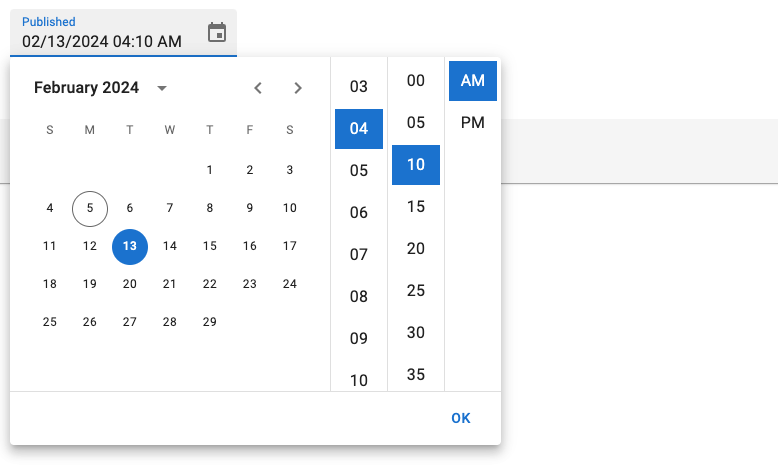Click the calendar icon in Published field
The height and width of the screenshot is (468, 778).
[x=217, y=33]
